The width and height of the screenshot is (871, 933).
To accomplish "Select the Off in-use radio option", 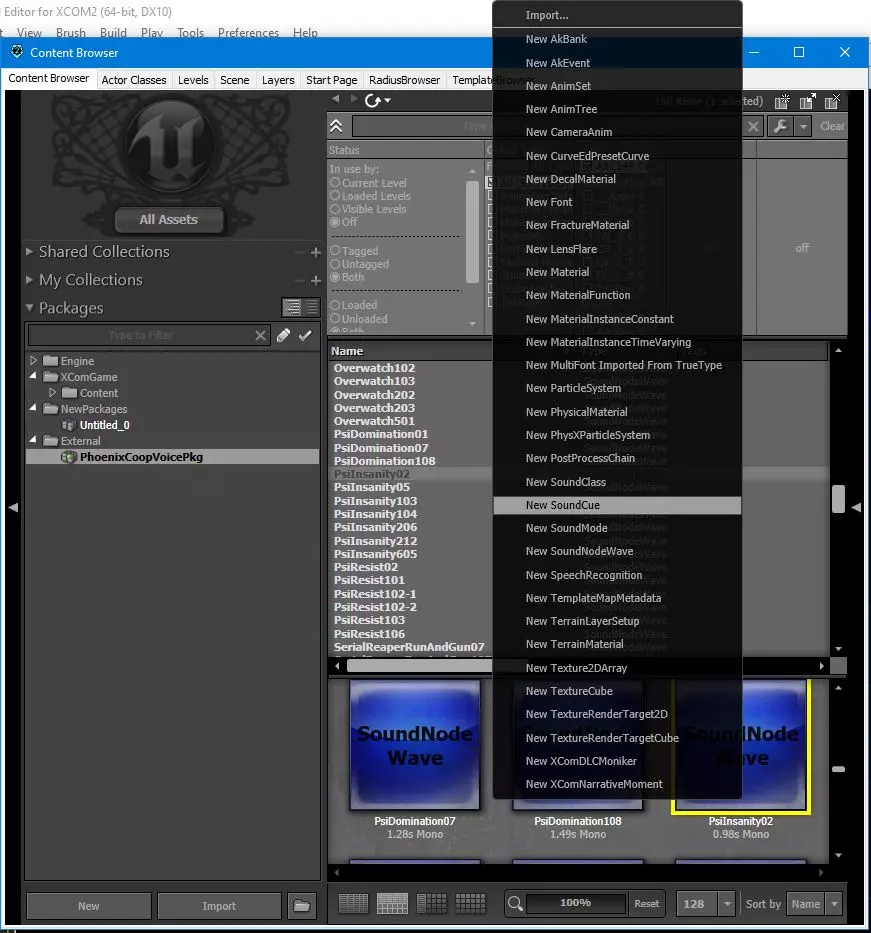I will (335, 222).
